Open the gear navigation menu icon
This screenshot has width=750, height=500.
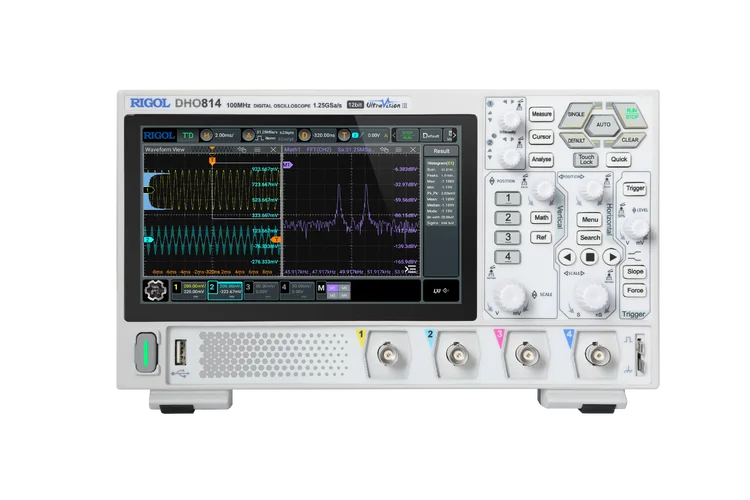(155, 290)
